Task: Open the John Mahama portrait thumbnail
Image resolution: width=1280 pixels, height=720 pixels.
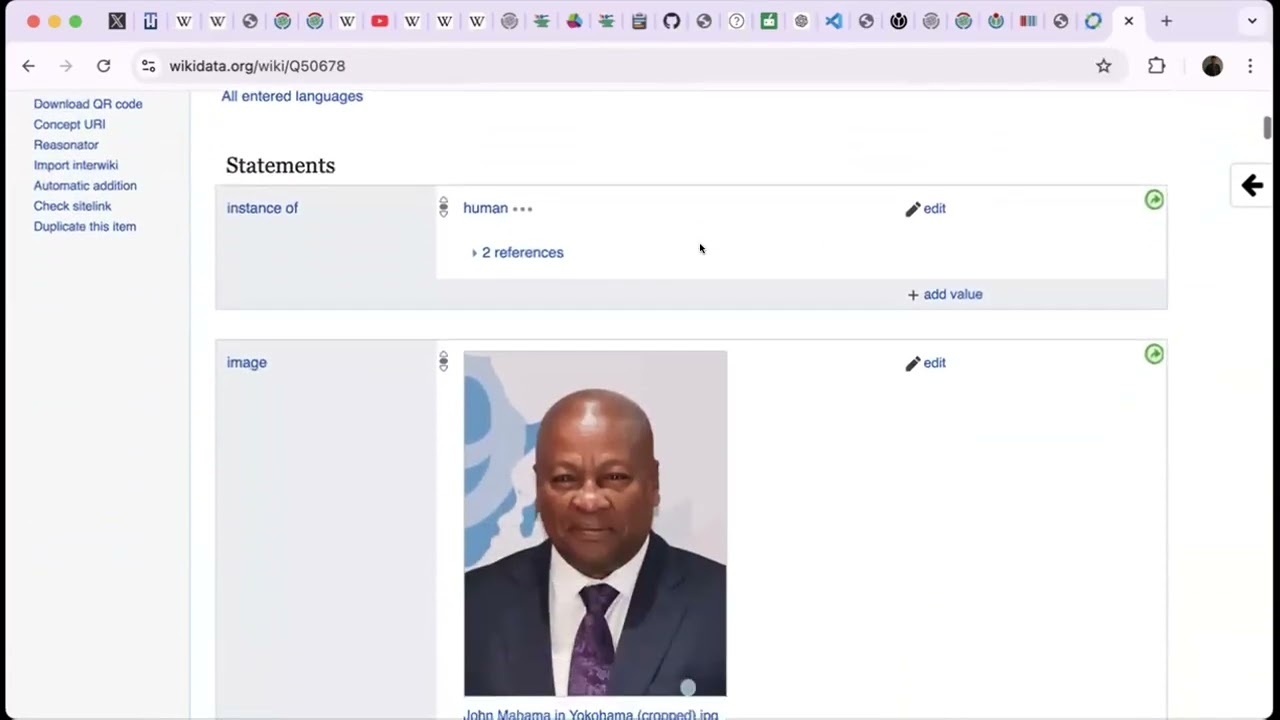Action: pyautogui.click(x=595, y=523)
